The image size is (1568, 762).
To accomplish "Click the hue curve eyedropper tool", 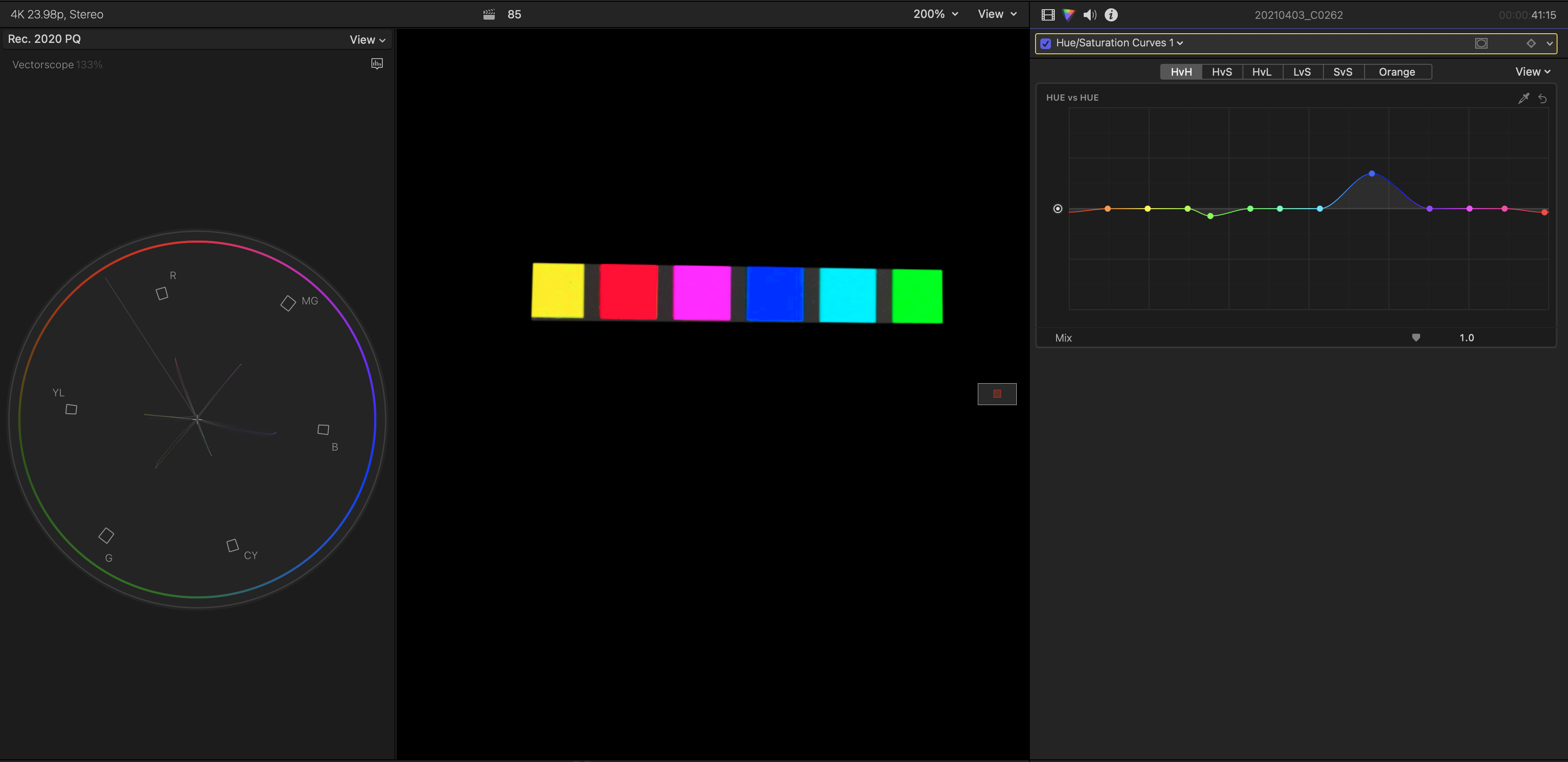I will point(1523,98).
